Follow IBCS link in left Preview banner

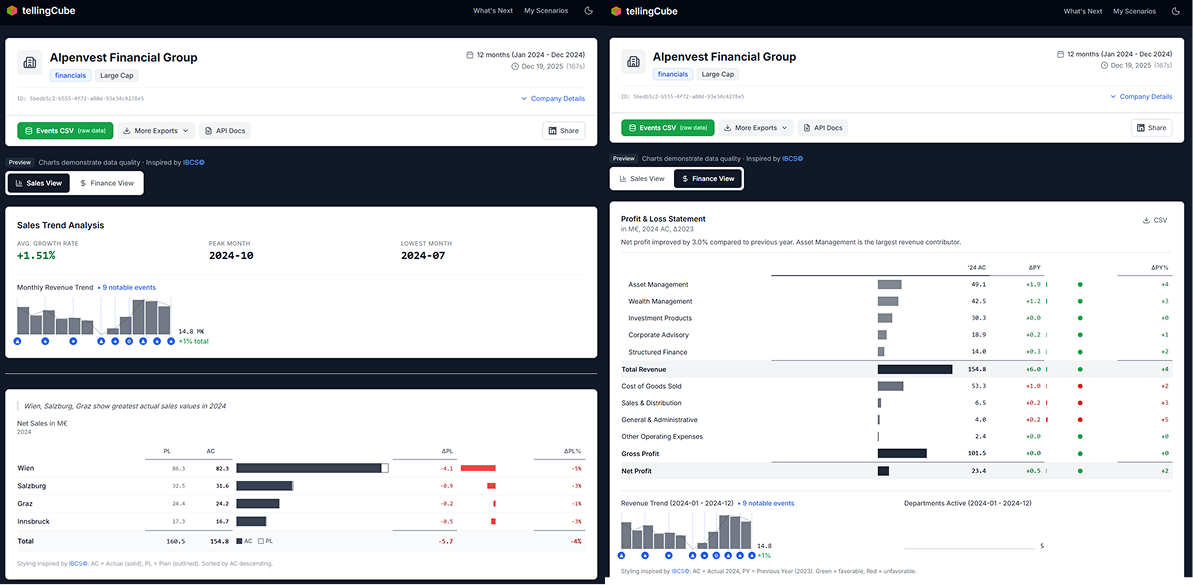coord(194,162)
